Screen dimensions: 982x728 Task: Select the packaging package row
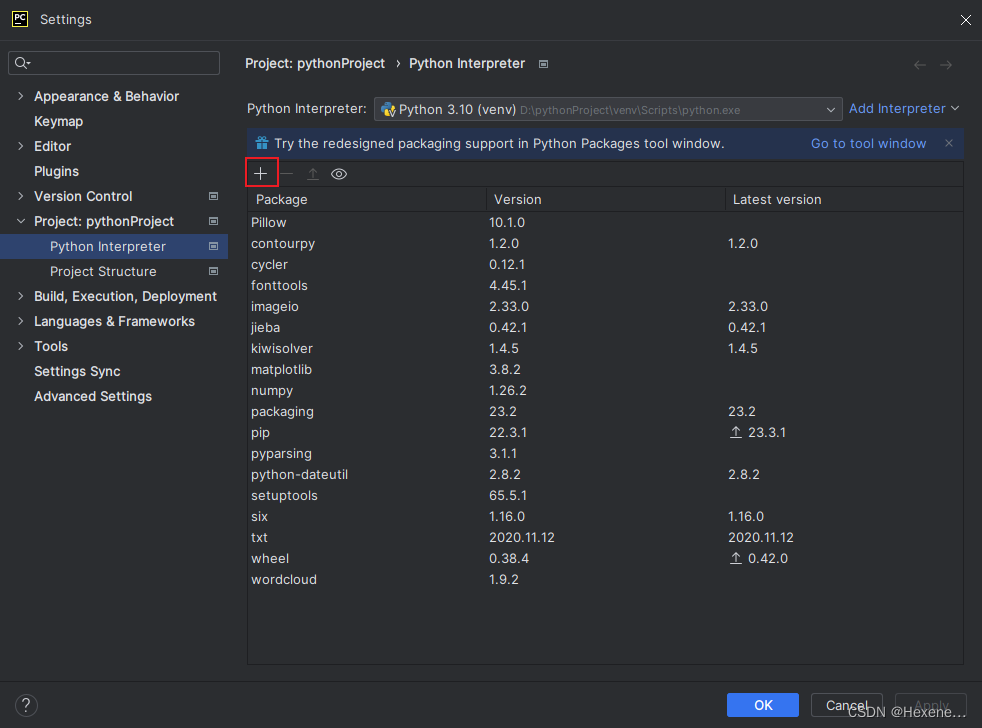click(606, 412)
